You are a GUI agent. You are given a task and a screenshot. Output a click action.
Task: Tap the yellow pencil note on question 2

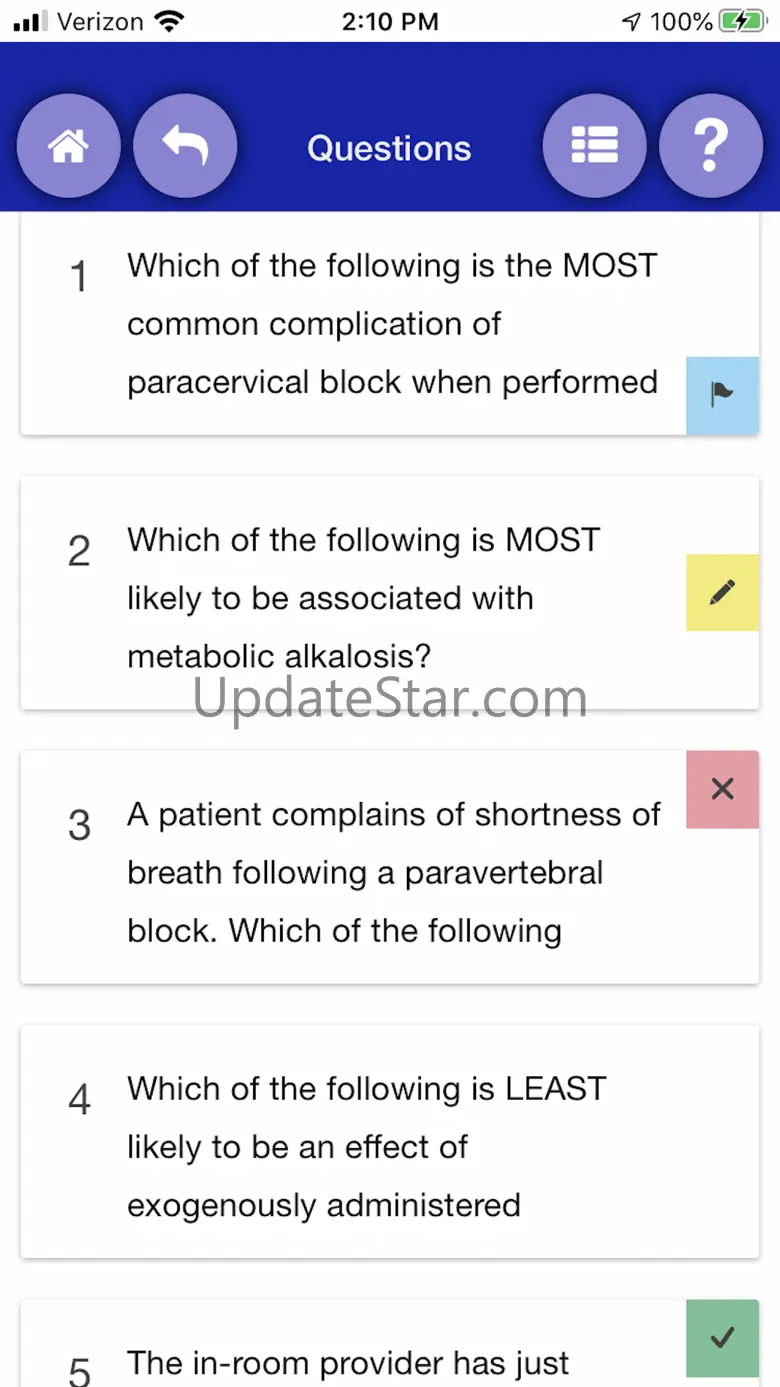pyautogui.click(x=722, y=592)
